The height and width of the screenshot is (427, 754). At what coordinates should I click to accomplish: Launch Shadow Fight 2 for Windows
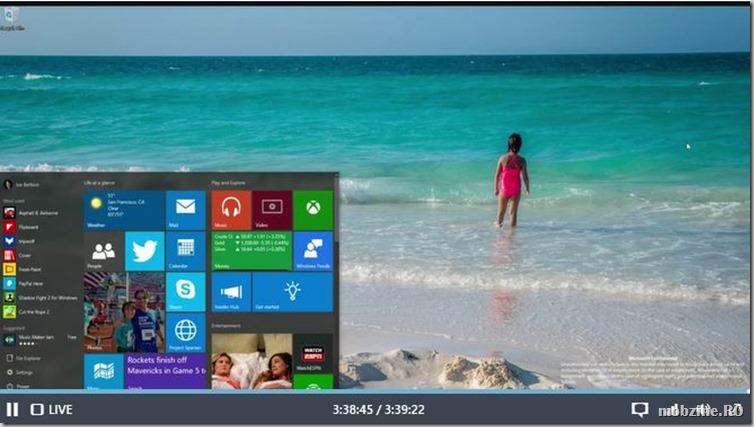tap(40, 298)
